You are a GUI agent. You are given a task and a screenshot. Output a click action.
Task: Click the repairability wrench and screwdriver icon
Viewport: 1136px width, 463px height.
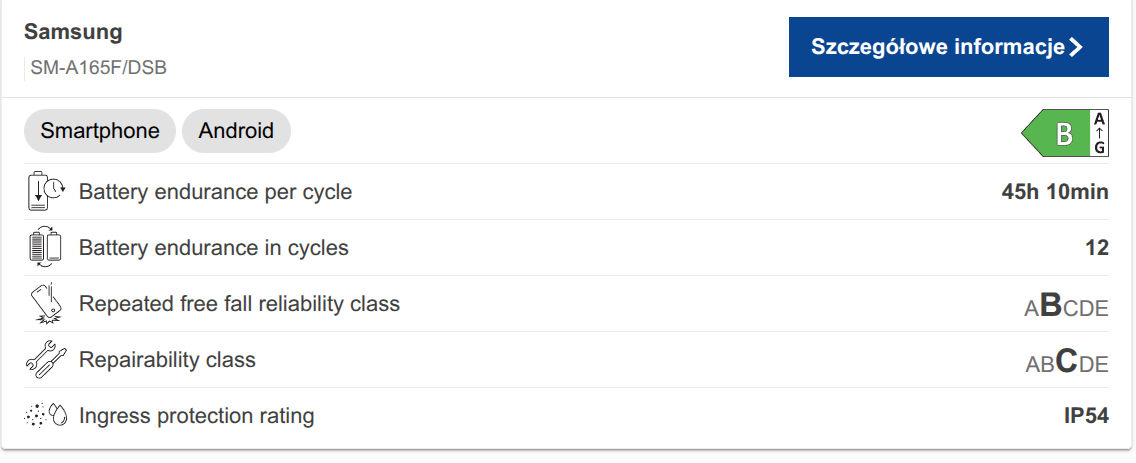click(45, 359)
